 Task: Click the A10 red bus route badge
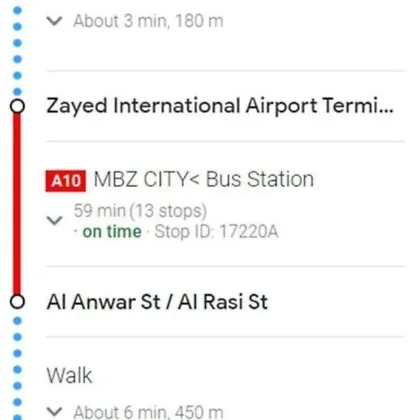click(66, 181)
